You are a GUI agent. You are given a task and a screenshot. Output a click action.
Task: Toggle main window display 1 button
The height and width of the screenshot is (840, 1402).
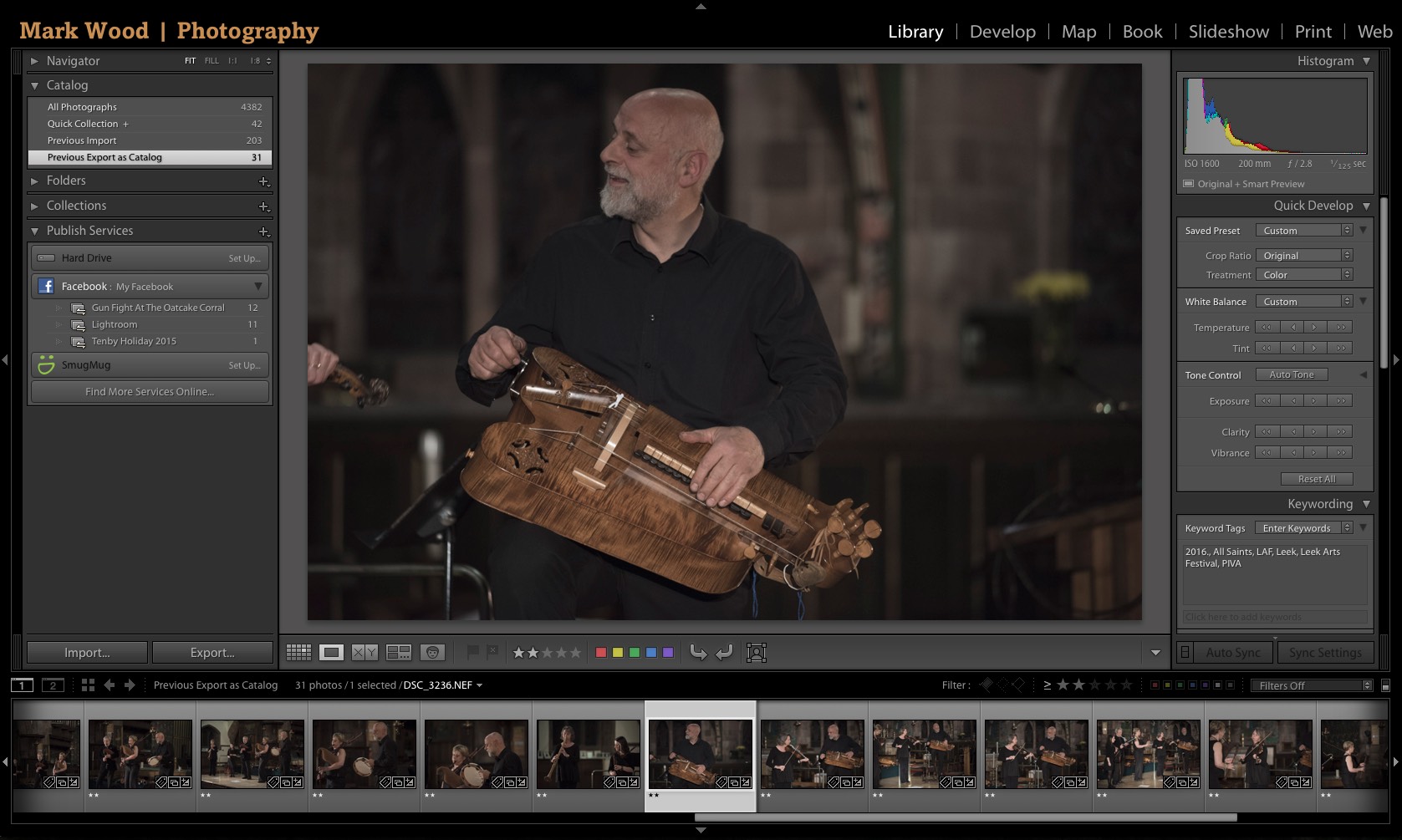click(x=23, y=685)
